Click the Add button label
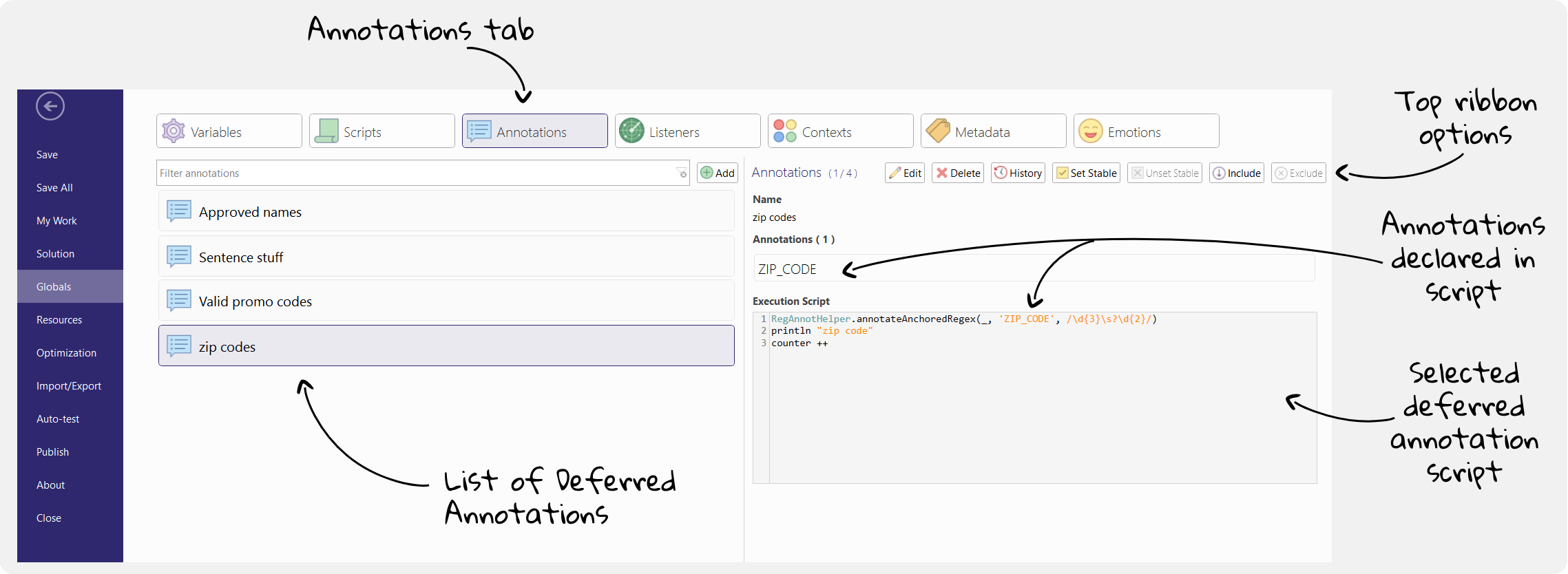 [725, 173]
